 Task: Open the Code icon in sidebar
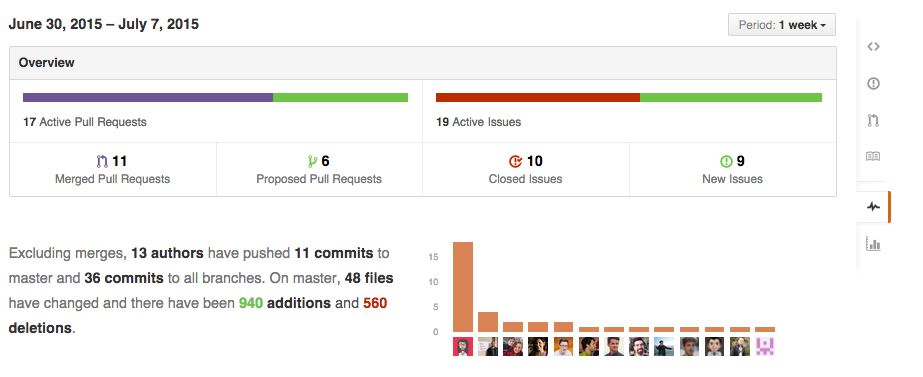pos(873,47)
